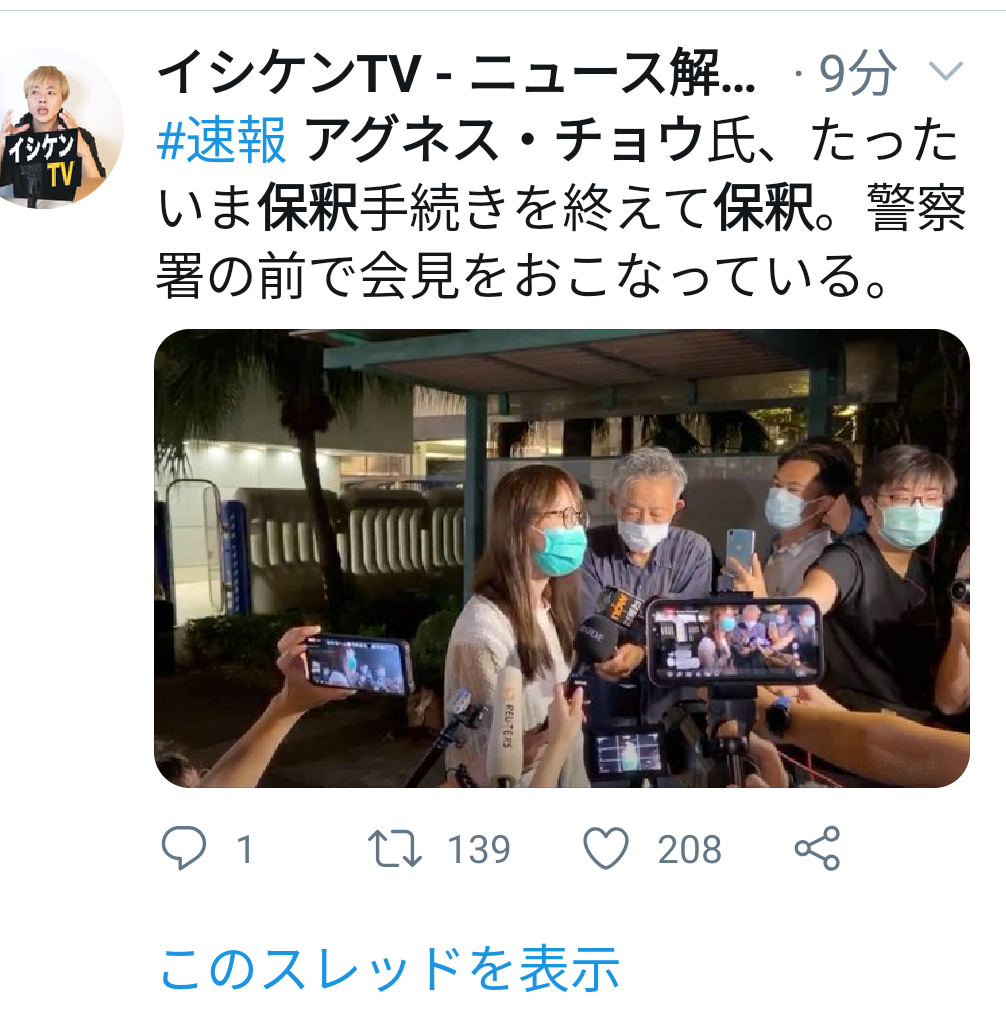This screenshot has height=1029, width=1006.
Task: Open the イシケンTV profile avatar
Action: click(x=58, y=129)
